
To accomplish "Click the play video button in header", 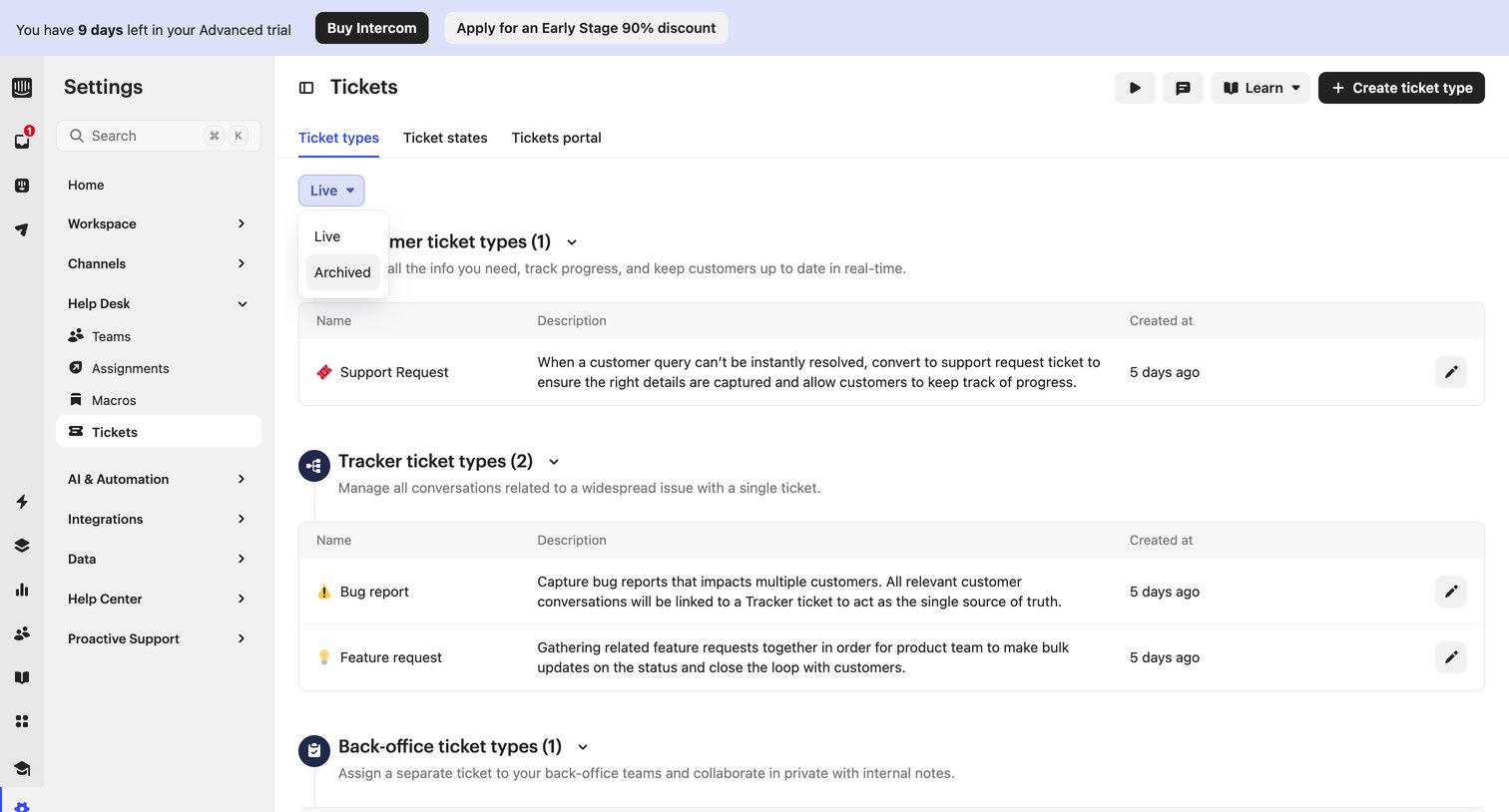I will click(x=1135, y=88).
